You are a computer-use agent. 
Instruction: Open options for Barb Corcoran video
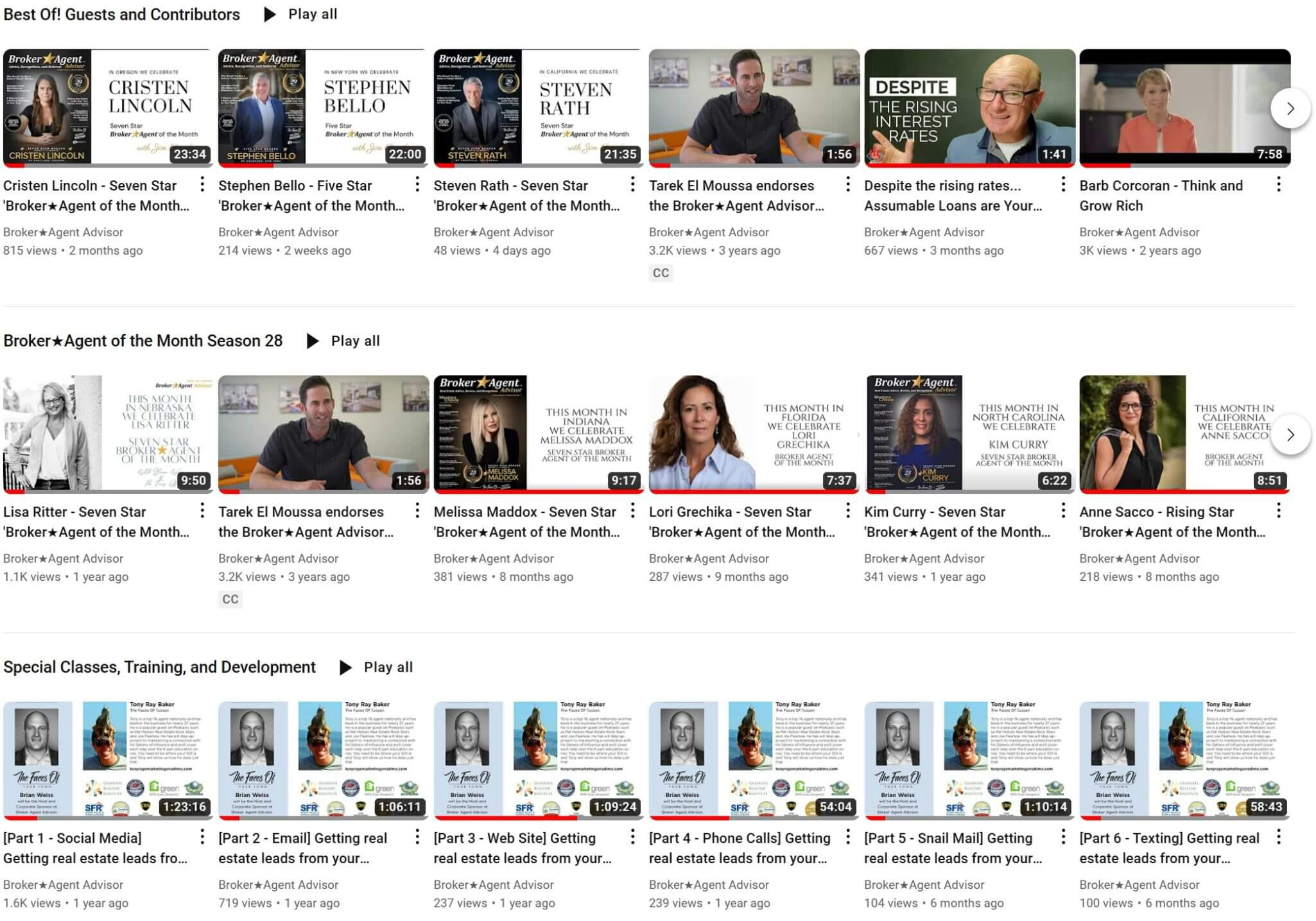(x=1278, y=185)
